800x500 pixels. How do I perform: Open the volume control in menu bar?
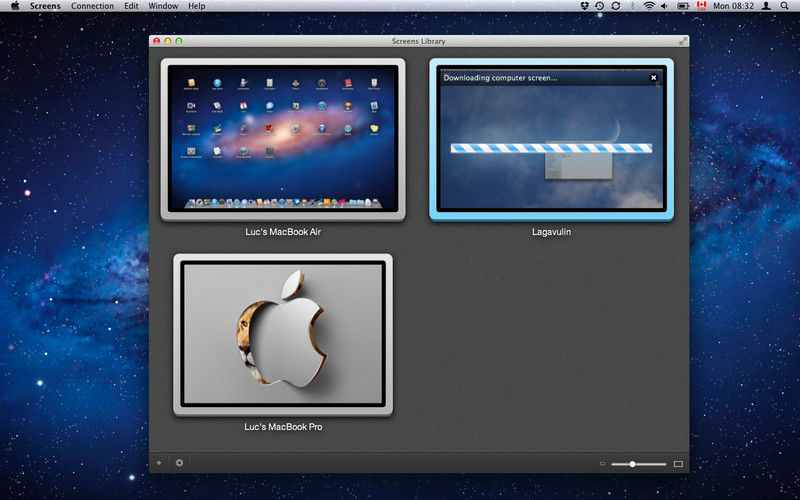(664, 6)
